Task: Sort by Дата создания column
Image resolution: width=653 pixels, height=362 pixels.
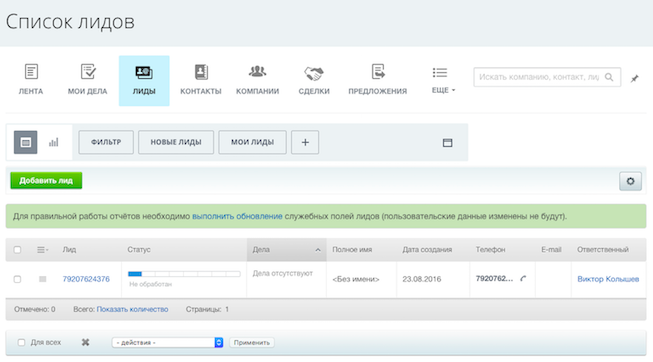Action: [x=427, y=250]
